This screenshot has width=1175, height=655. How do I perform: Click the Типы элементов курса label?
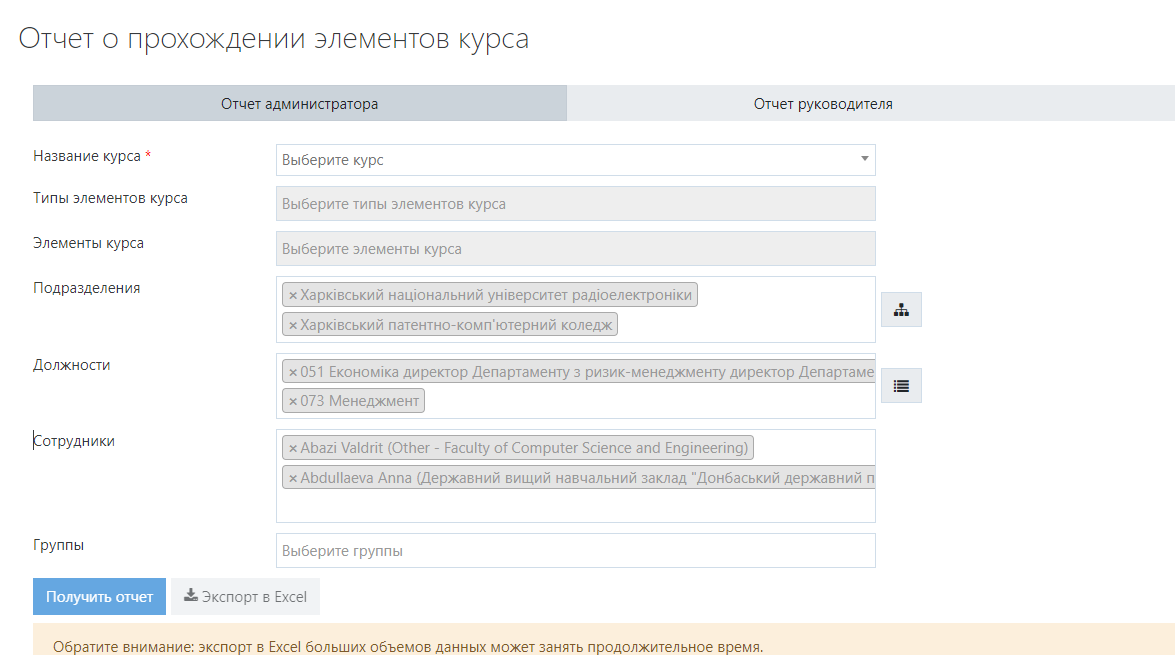[x=110, y=198]
